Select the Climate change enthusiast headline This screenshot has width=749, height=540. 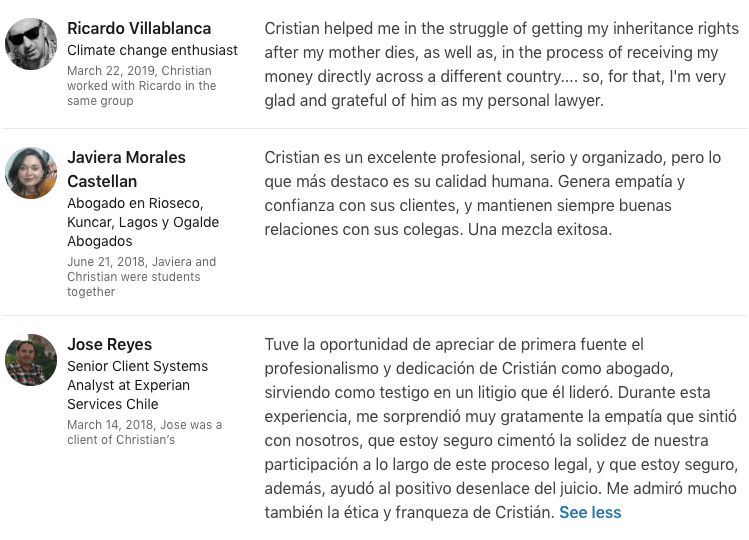152,50
